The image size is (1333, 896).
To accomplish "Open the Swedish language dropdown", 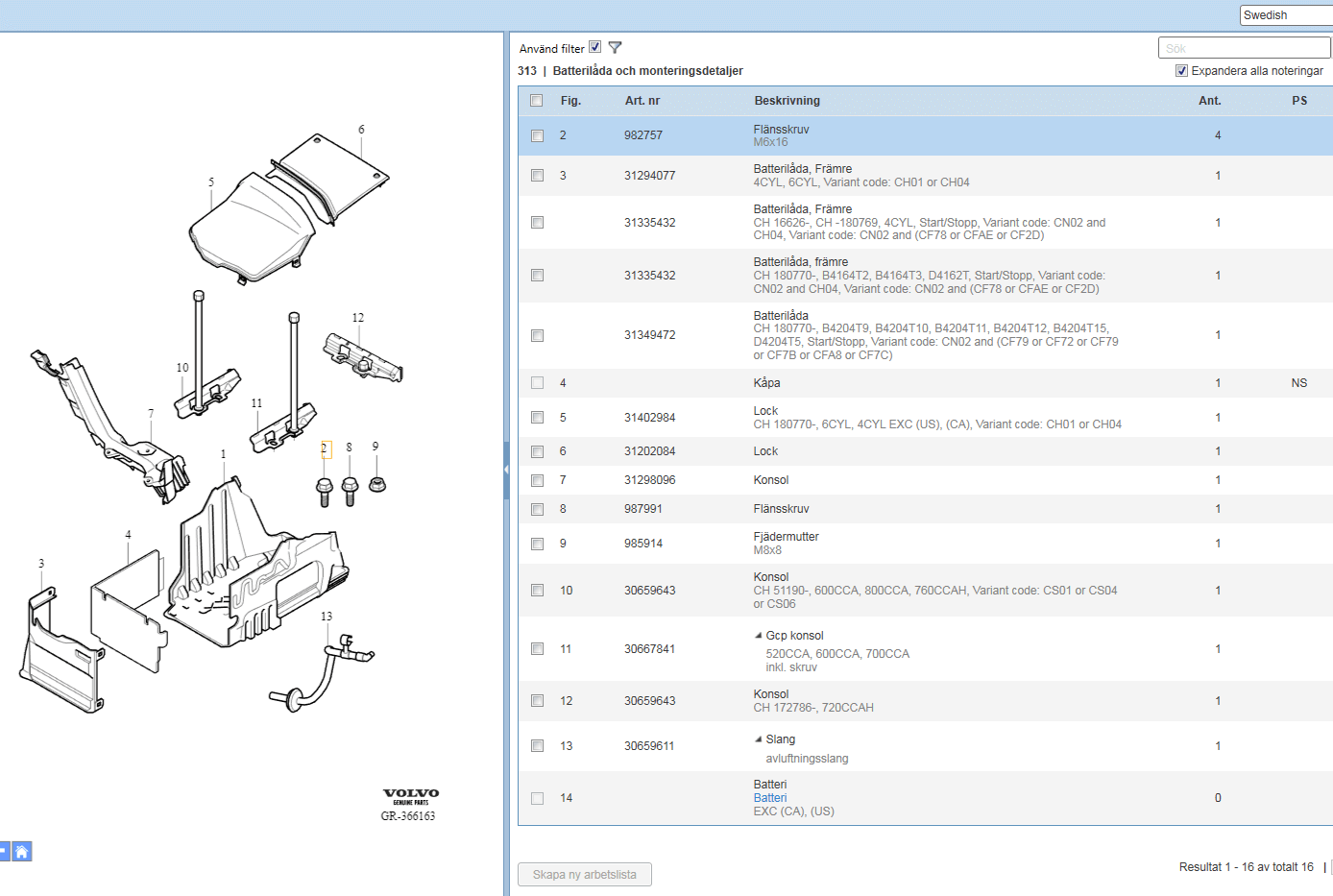I will click(1286, 15).
